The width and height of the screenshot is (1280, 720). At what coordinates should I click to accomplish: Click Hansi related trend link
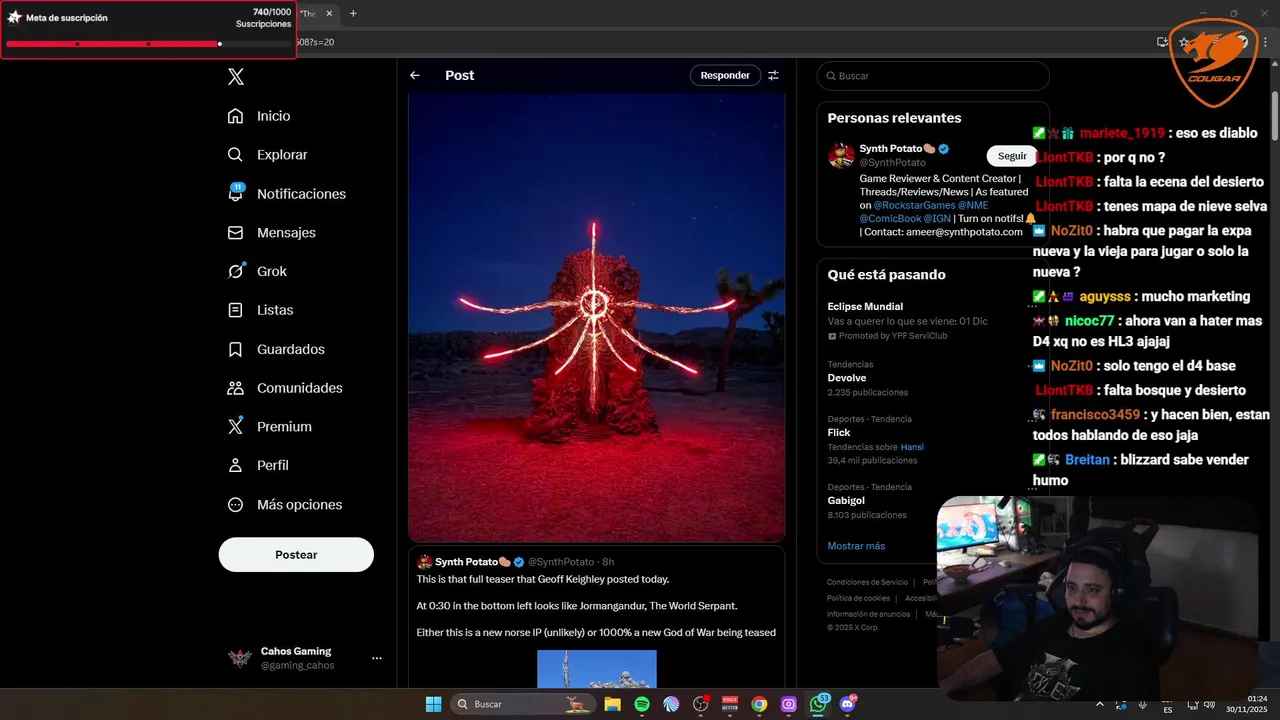[912, 447]
